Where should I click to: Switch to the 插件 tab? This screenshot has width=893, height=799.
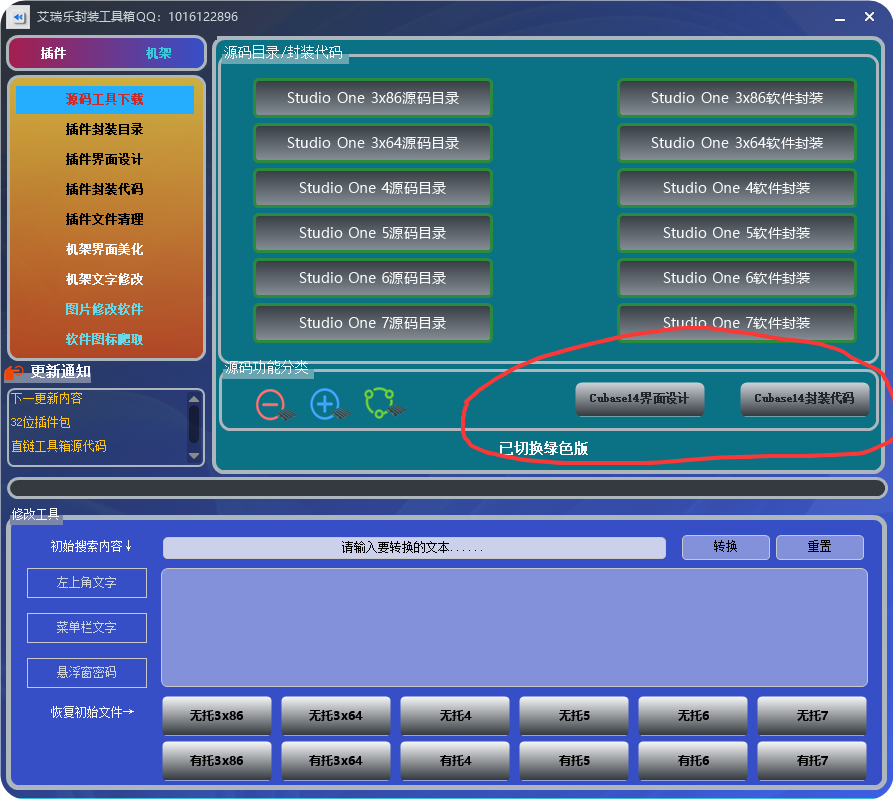pyautogui.click(x=54, y=53)
